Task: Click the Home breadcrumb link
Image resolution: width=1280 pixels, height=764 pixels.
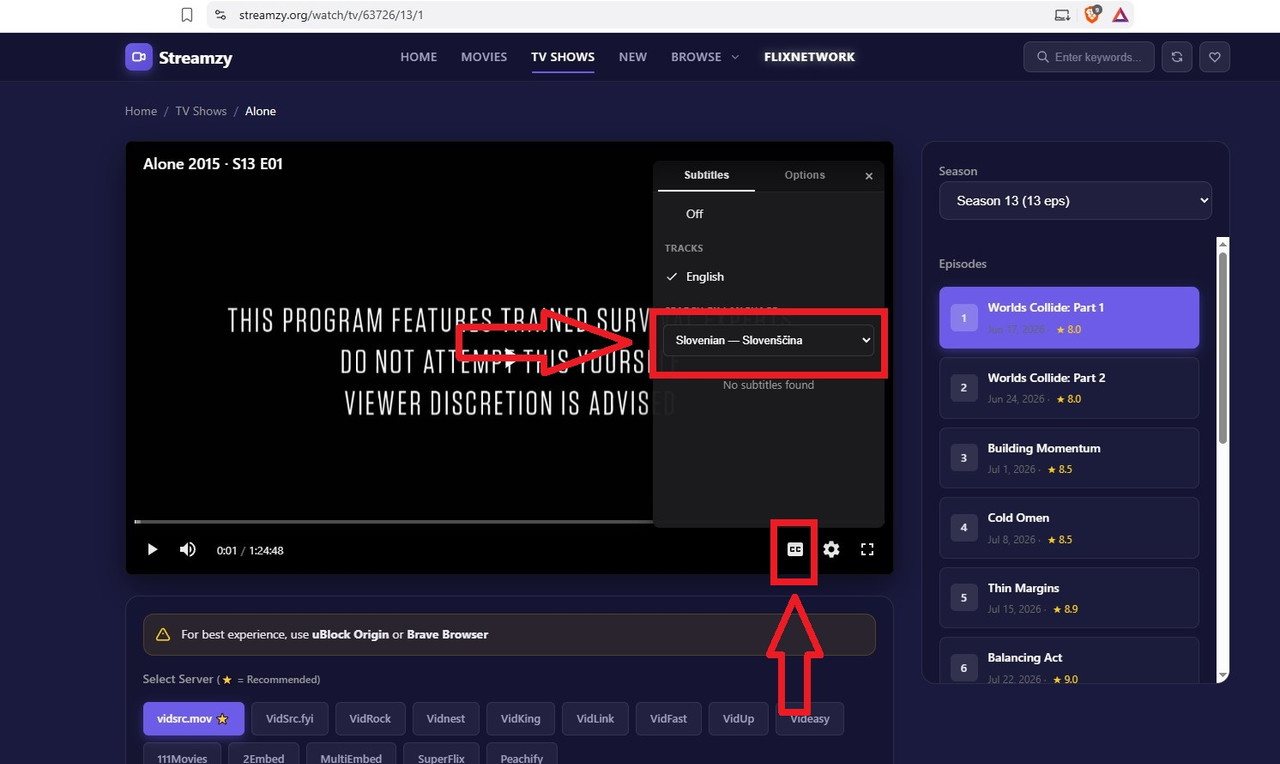Action: coord(141,111)
